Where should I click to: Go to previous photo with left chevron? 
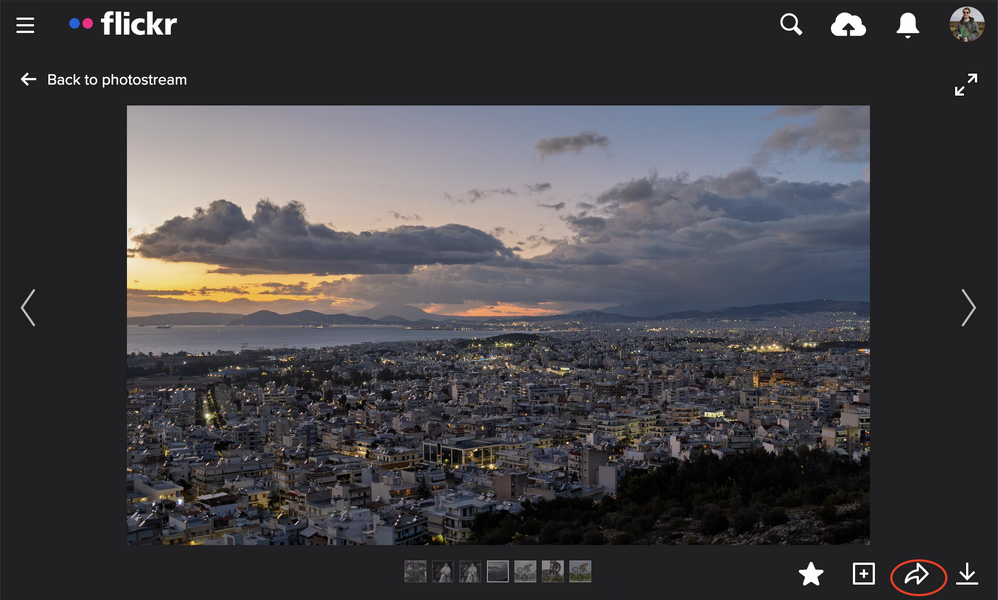[x=28, y=308]
